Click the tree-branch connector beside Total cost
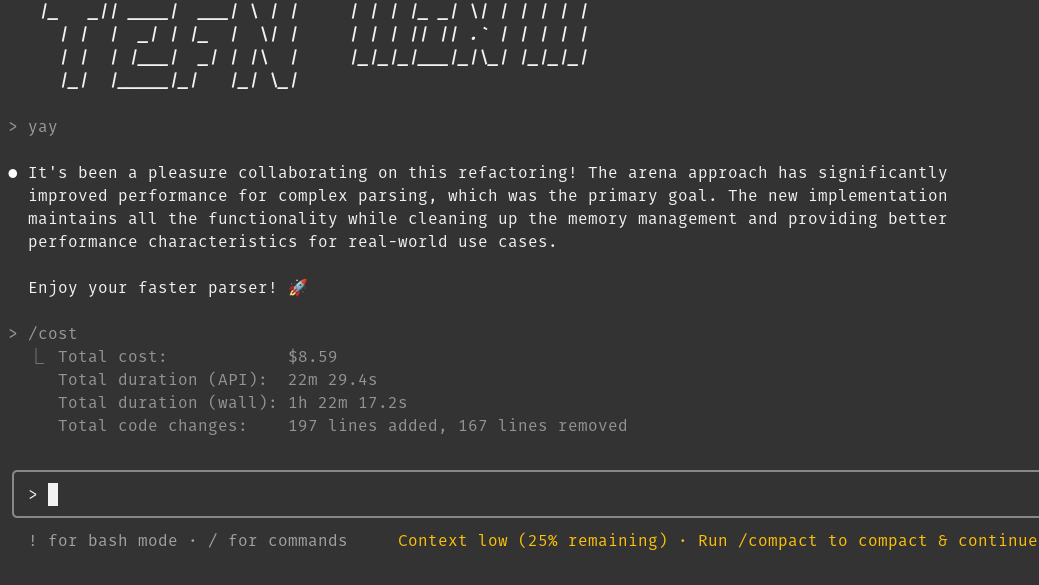Image resolution: width=1039 pixels, height=585 pixels. click(39, 357)
